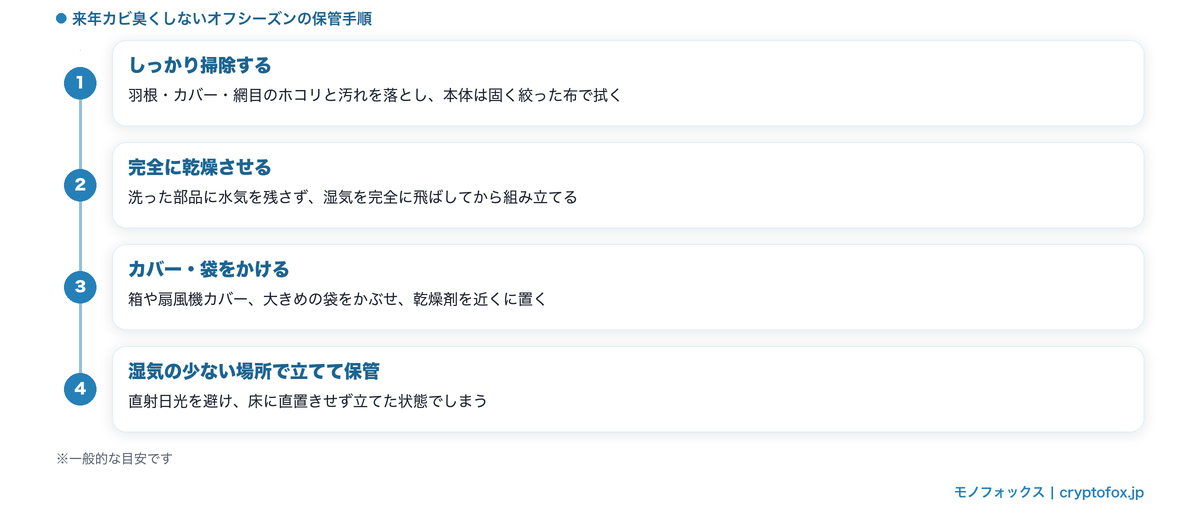Select the heading カバー・袋をかける
The height and width of the screenshot is (522, 1200).
pyautogui.click(x=209, y=269)
